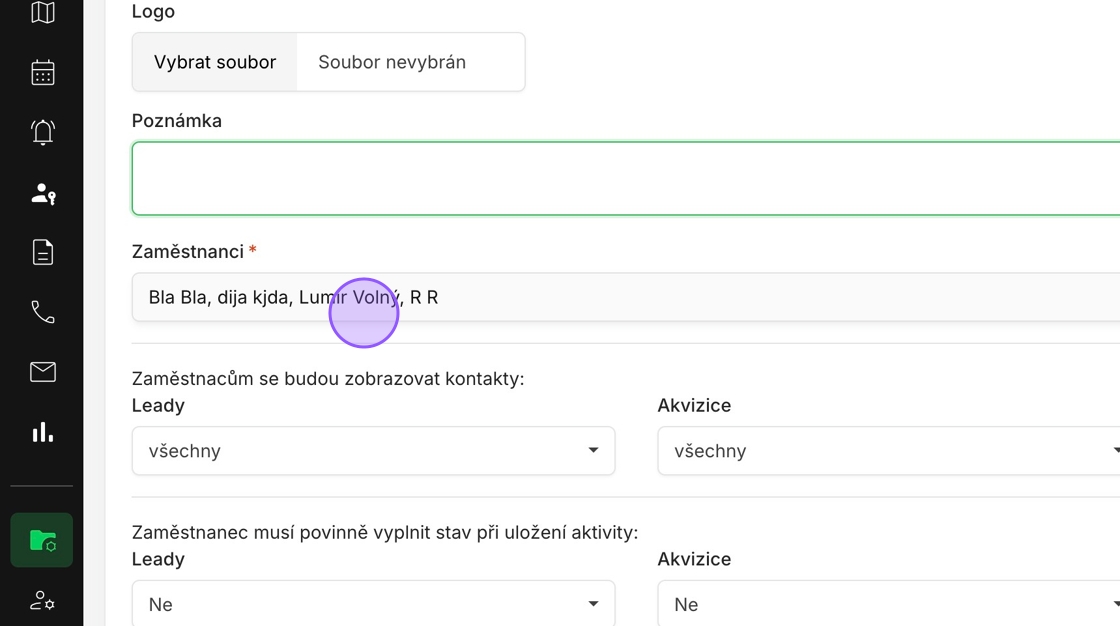Click the 'Soubor nevybrán' file label
Viewport: 1120px width, 626px height.
tap(392, 62)
